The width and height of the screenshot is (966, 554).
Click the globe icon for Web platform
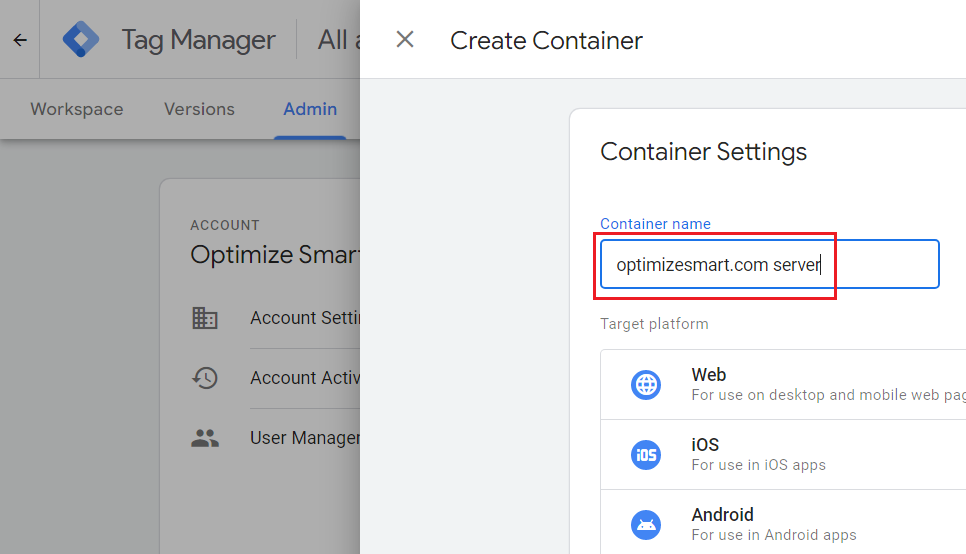tap(646, 385)
